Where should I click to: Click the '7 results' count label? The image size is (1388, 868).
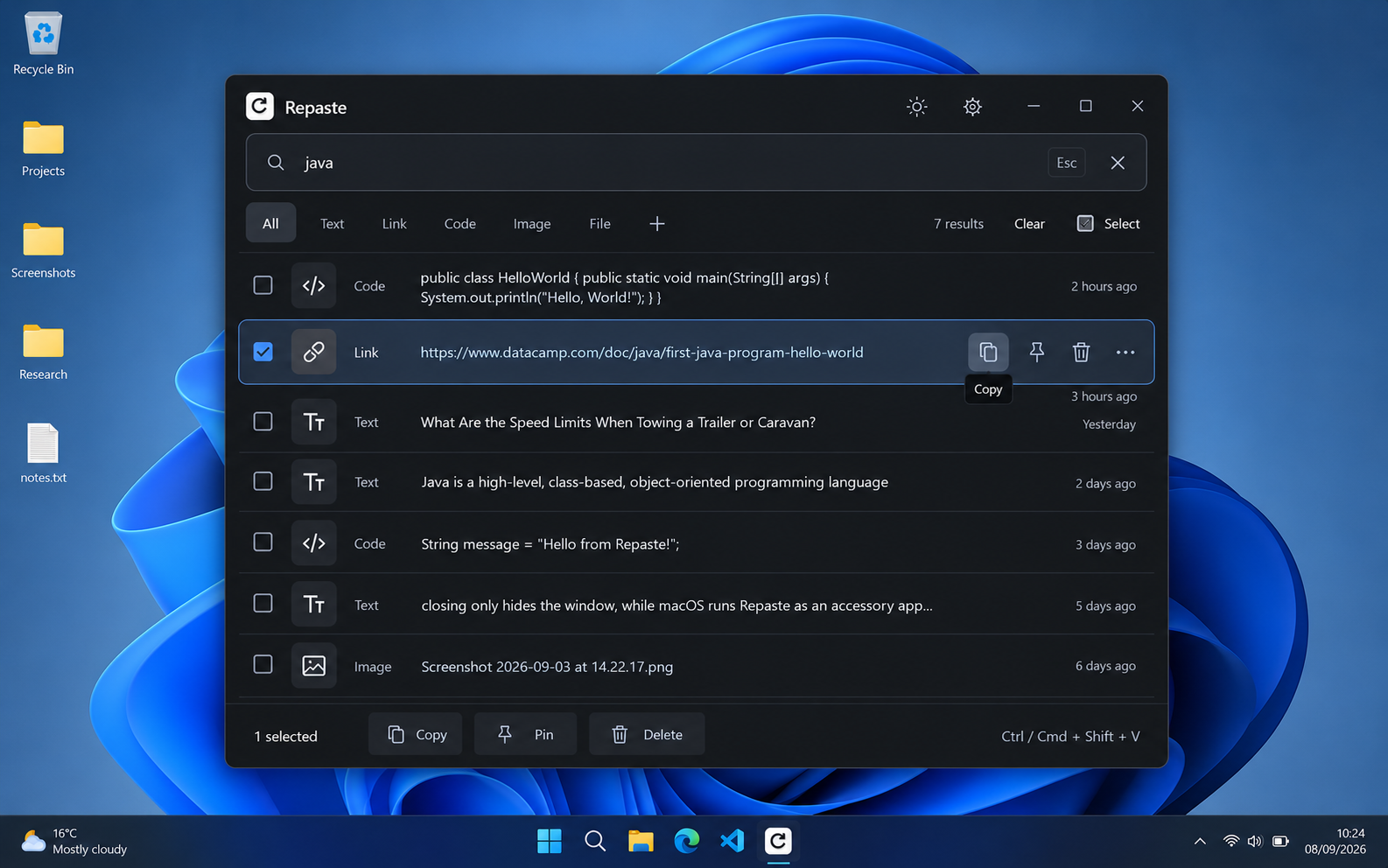tap(958, 224)
